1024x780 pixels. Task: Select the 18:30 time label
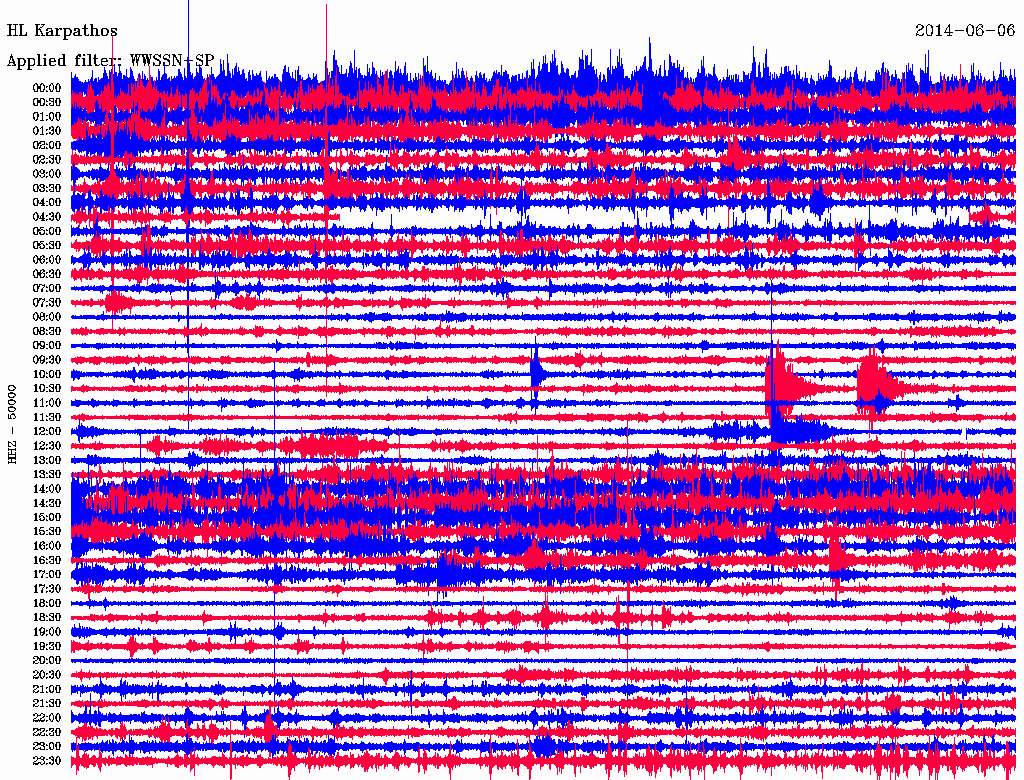pos(47,617)
